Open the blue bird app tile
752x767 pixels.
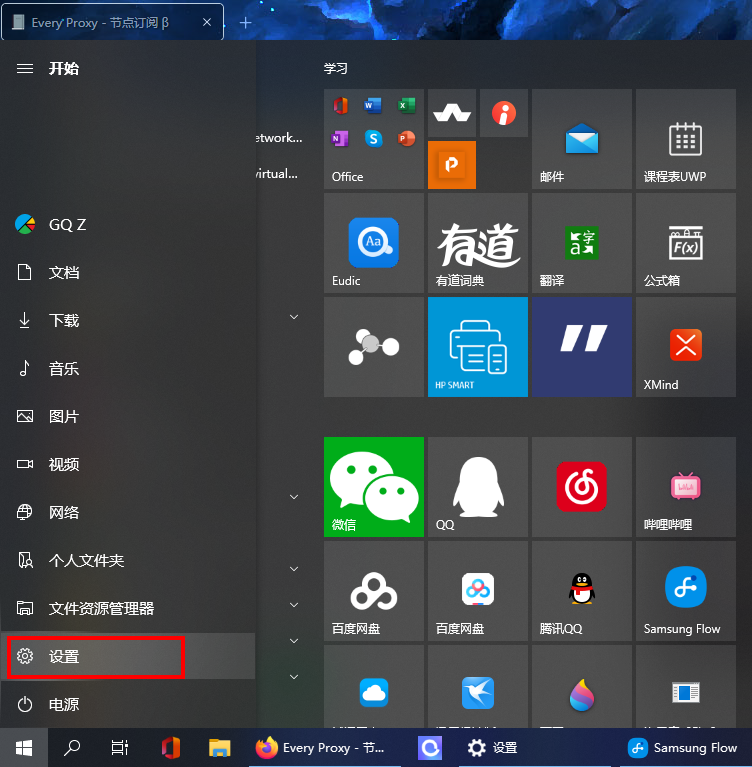(x=478, y=686)
